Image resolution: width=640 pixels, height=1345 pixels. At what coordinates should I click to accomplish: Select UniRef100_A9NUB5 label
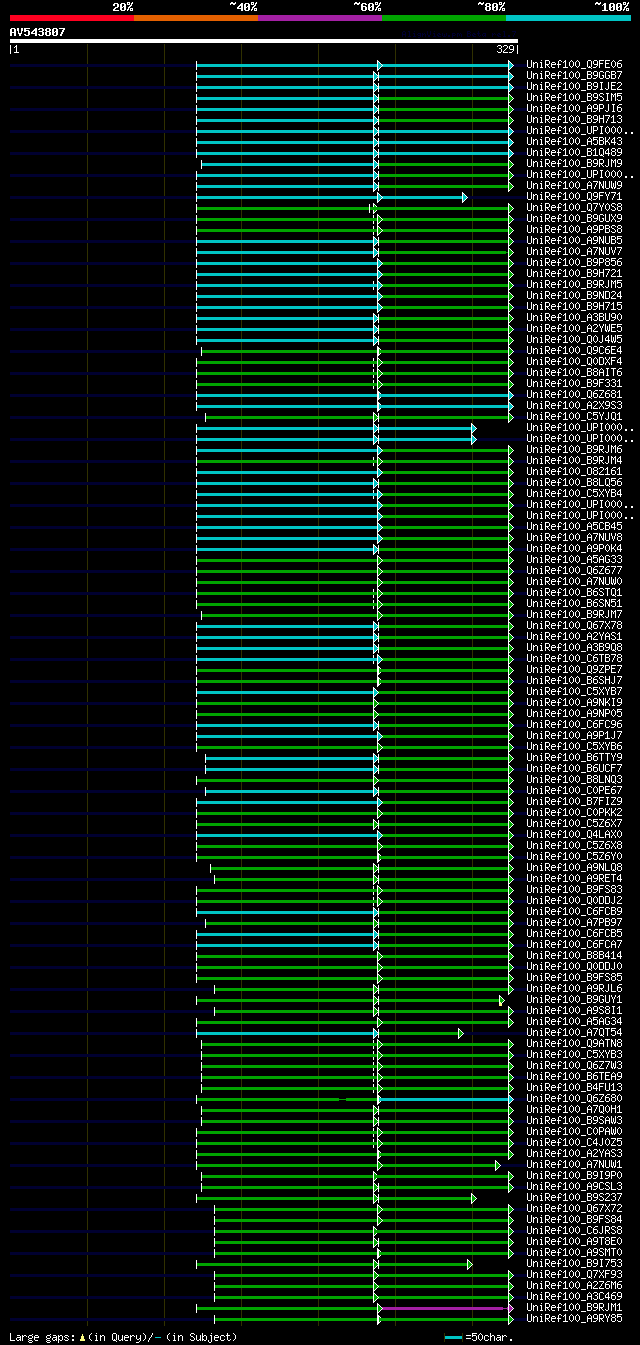pos(574,240)
